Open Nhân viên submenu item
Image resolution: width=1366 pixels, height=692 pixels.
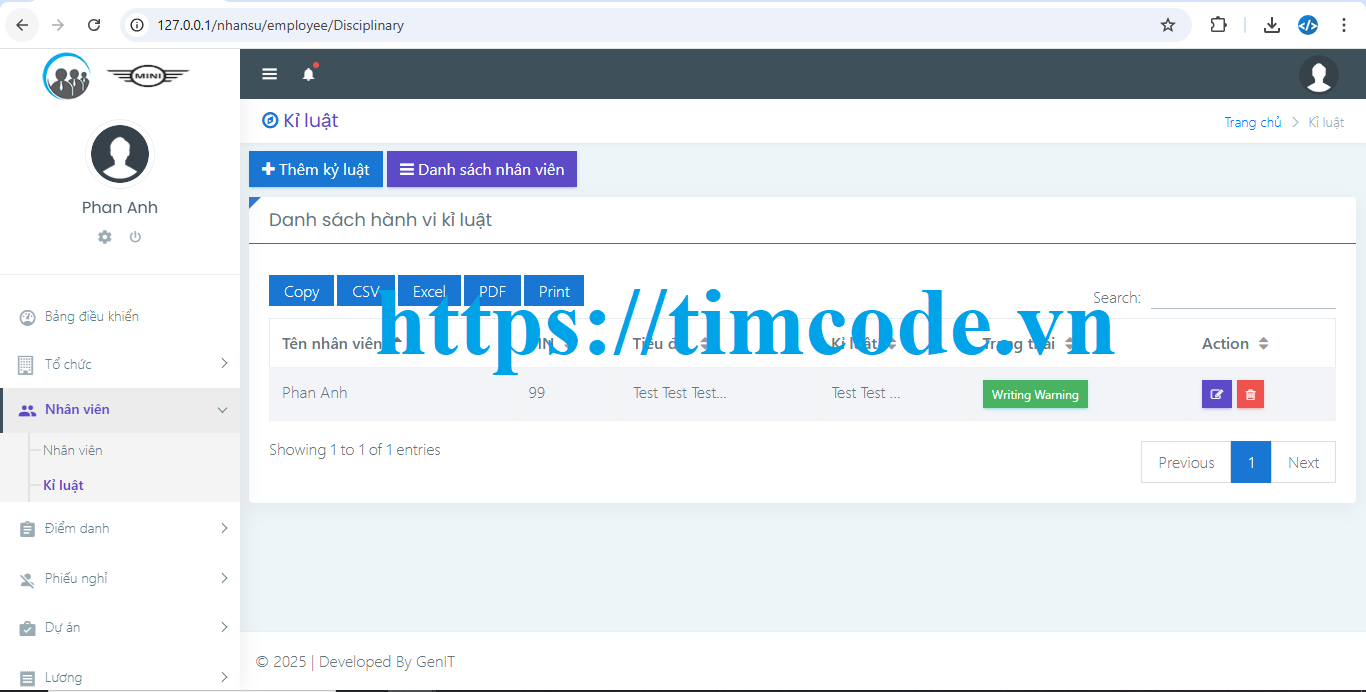click(x=73, y=450)
